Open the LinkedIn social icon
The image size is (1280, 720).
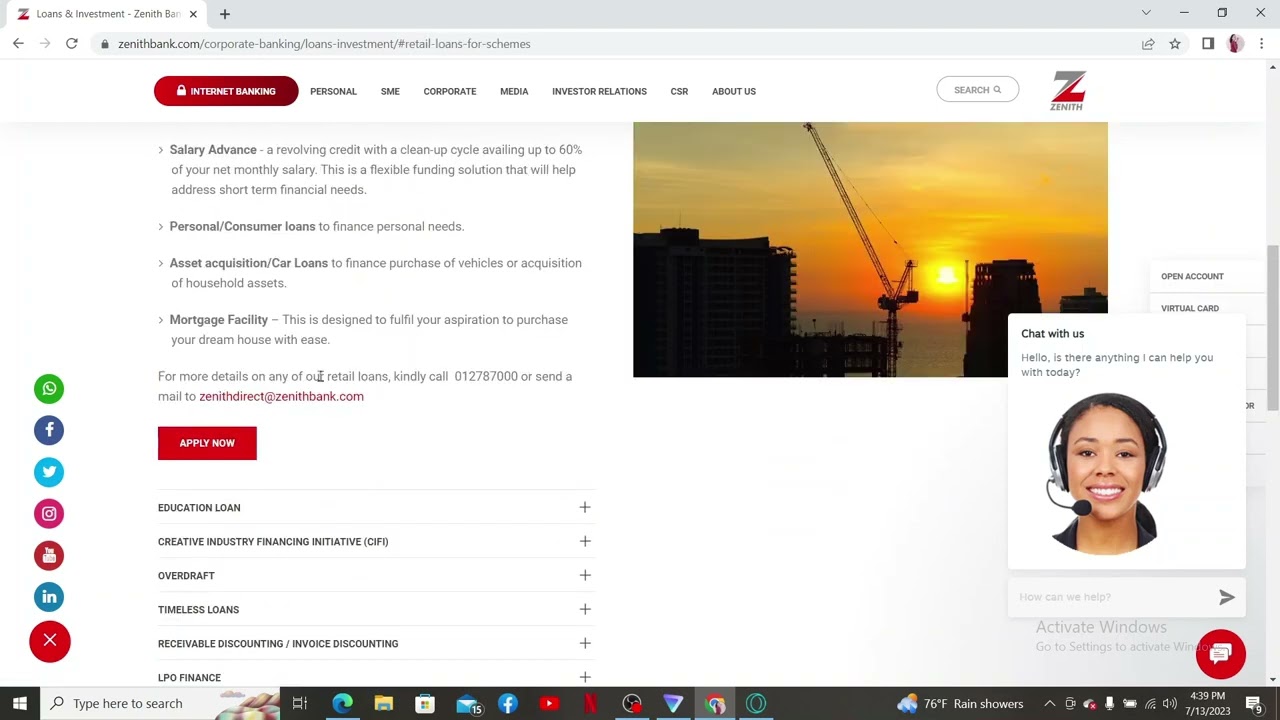point(49,597)
